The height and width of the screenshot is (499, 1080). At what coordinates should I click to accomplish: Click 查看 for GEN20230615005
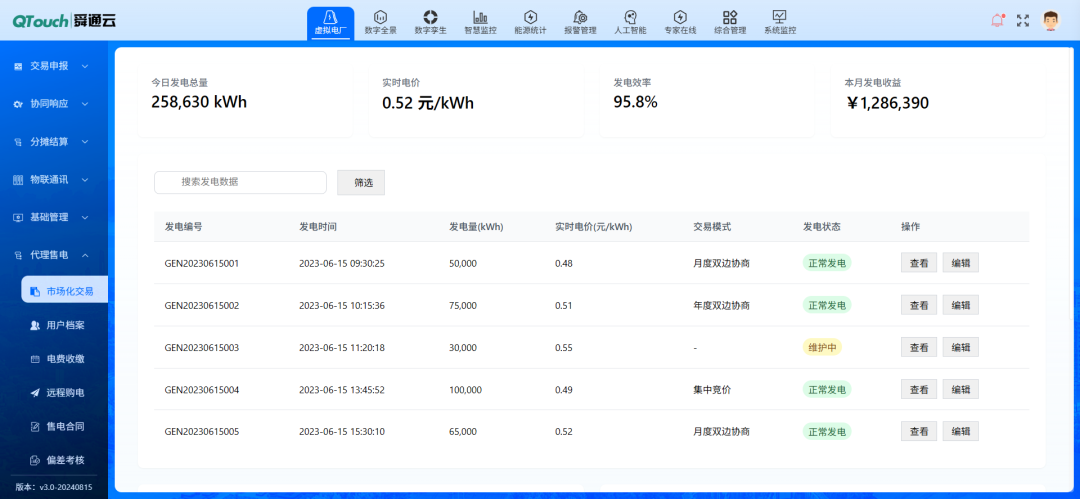(919, 431)
